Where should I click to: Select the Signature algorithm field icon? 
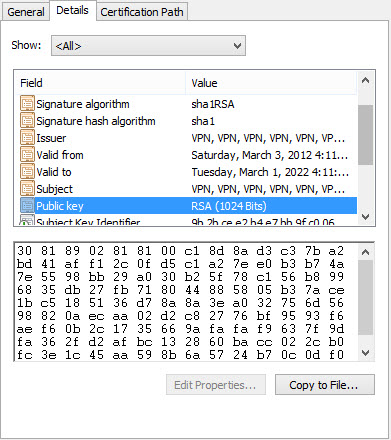(x=27, y=104)
